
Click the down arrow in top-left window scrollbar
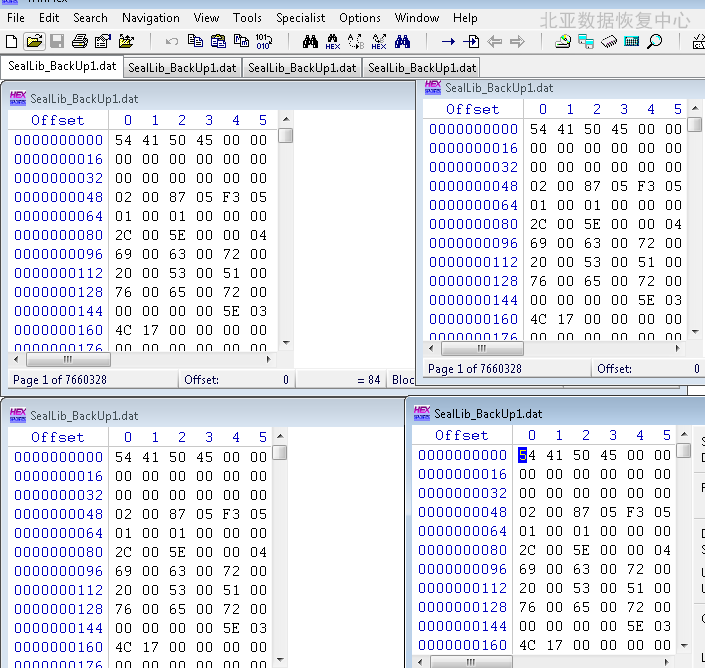click(286, 343)
